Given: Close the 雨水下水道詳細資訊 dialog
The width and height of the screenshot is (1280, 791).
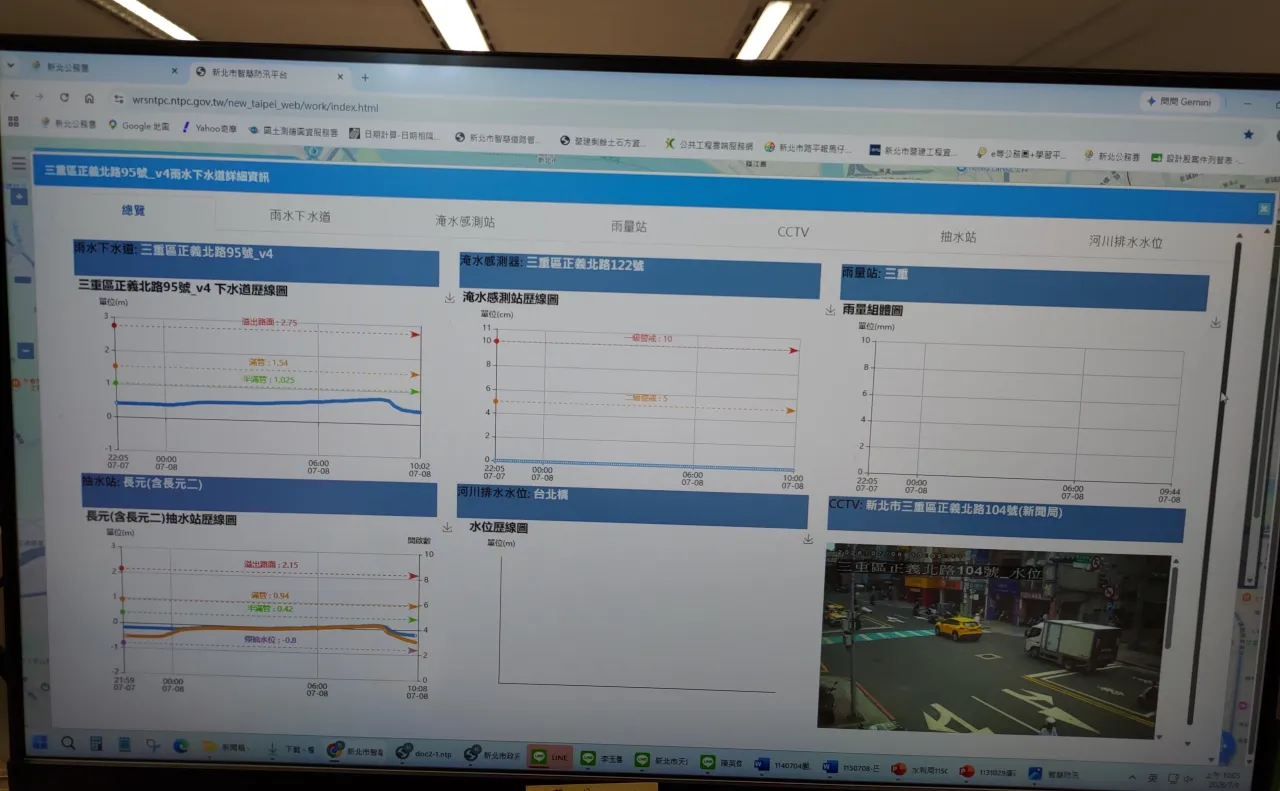Looking at the screenshot, I should click(x=1264, y=208).
